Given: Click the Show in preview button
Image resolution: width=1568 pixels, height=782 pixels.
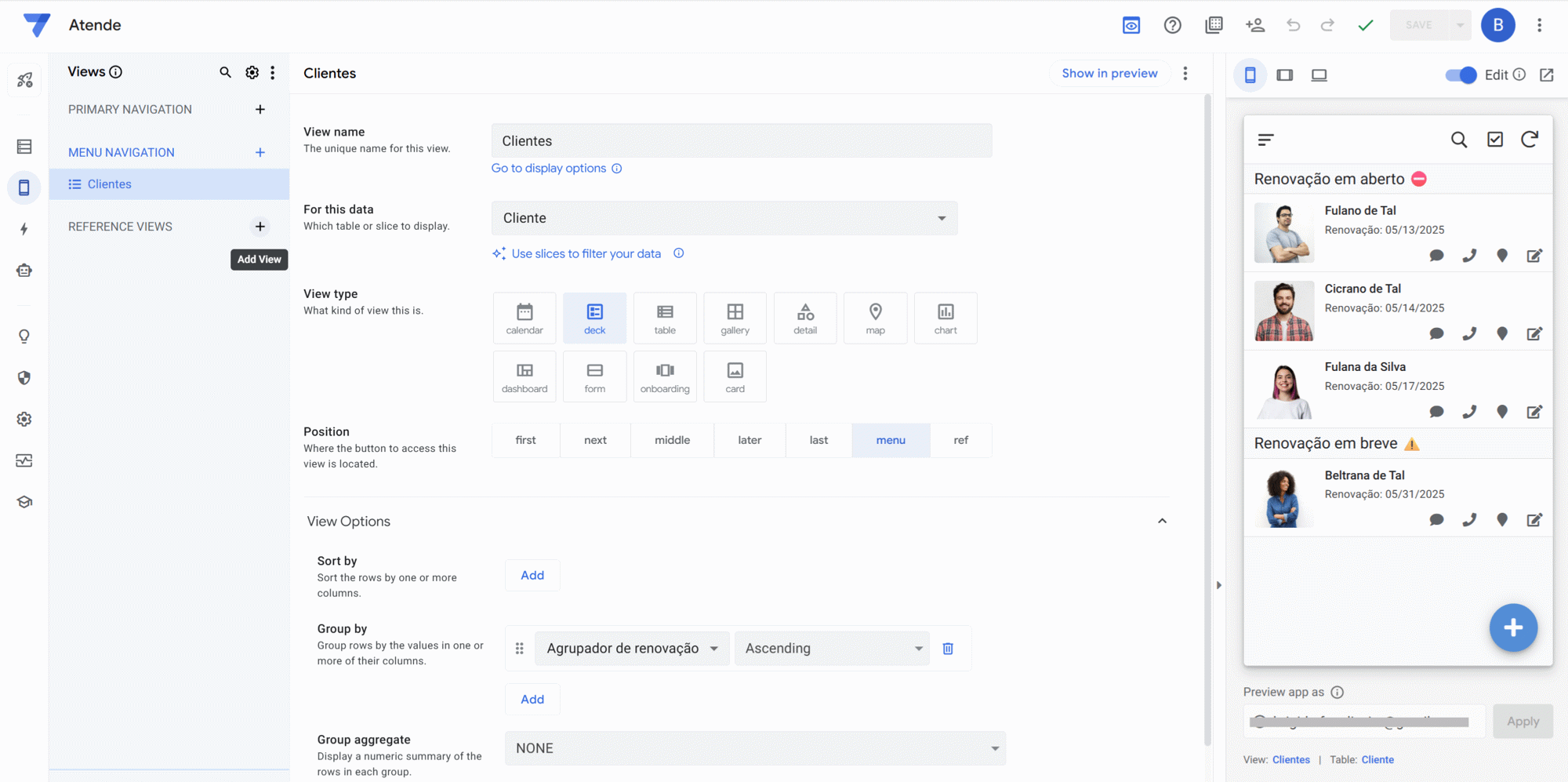Looking at the screenshot, I should pos(1109,73).
